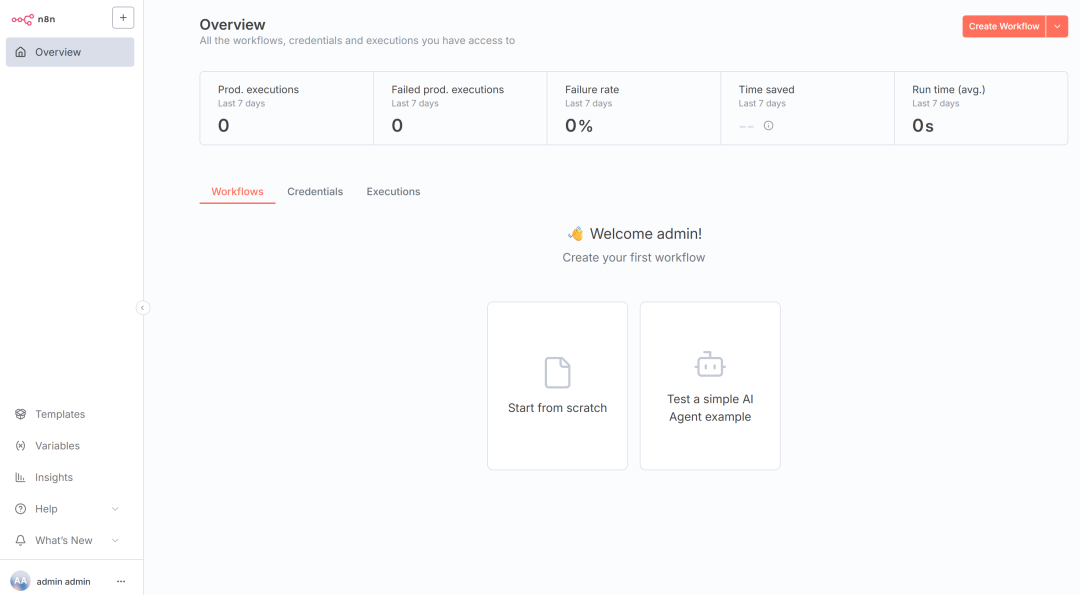Collapse the sidebar with arrow toggle

coord(143,308)
